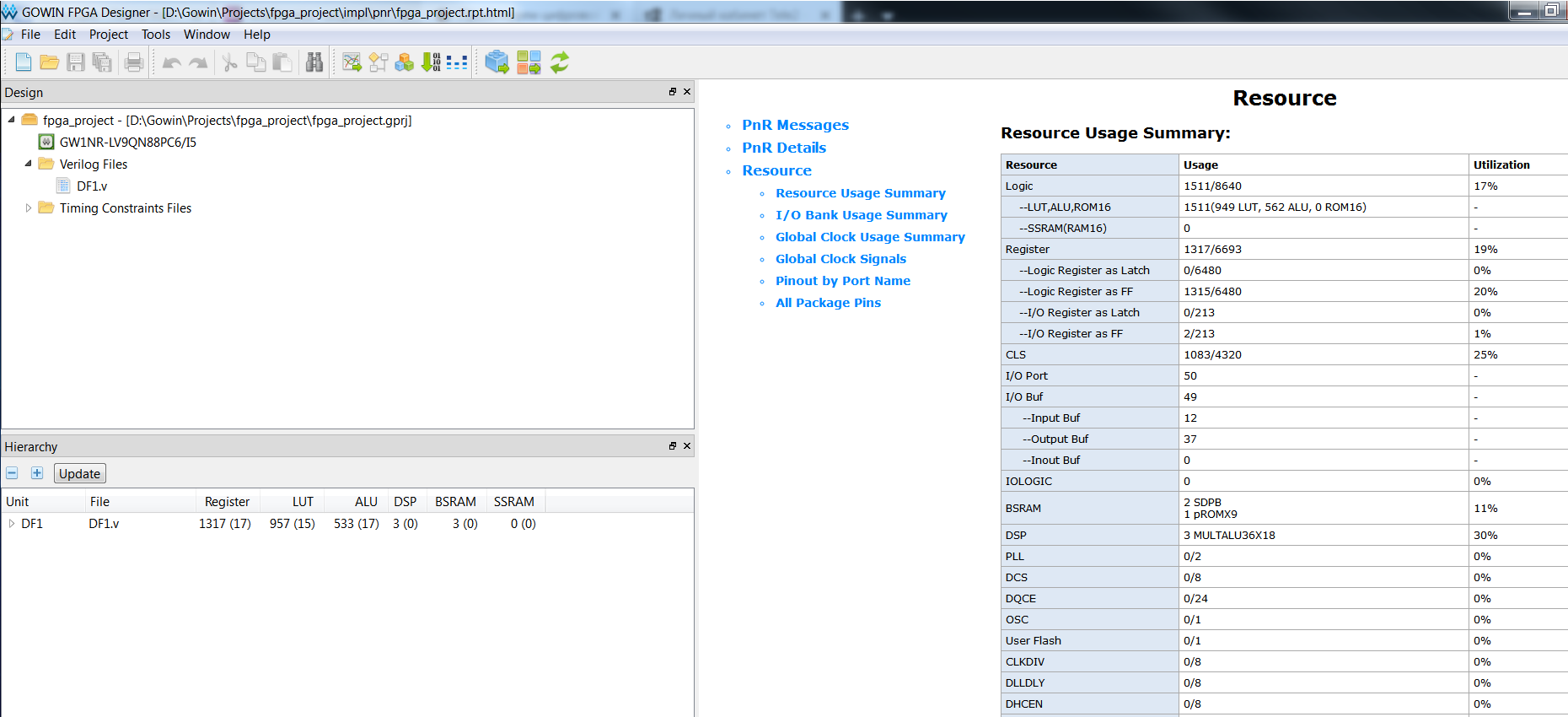This screenshot has width=1568, height=717.
Task: Open the Window menu
Action: pos(207,35)
